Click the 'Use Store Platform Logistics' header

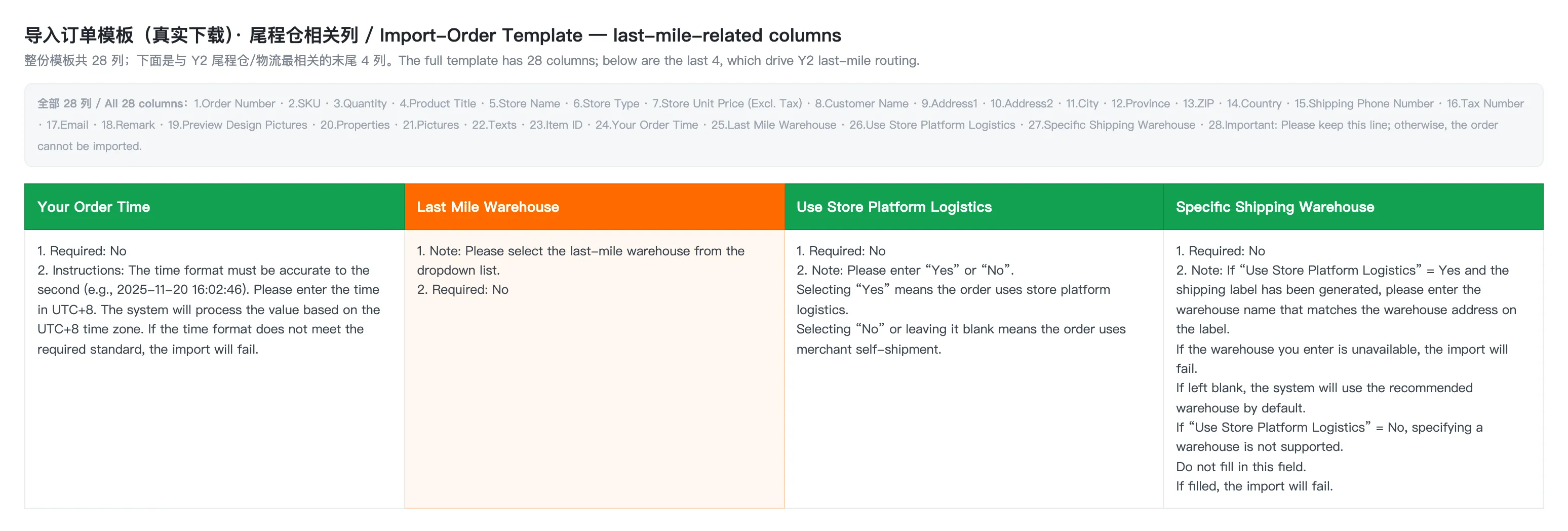pyautogui.click(x=974, y=206)
